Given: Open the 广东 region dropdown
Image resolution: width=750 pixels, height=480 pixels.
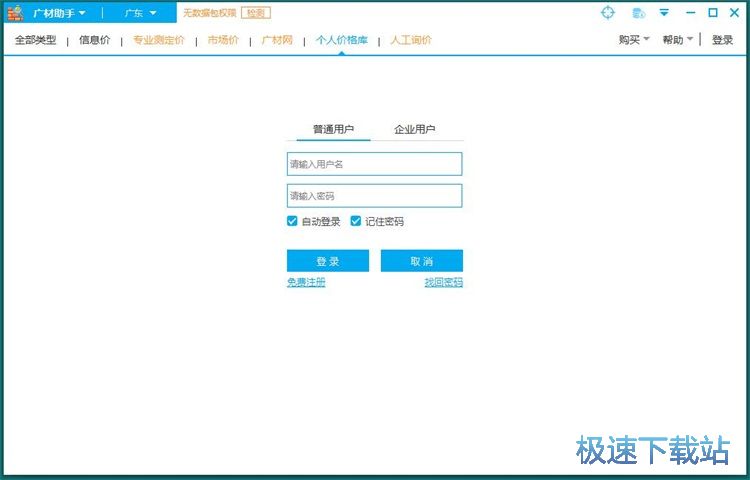Looking at the screenshot, I should point(140,13).
